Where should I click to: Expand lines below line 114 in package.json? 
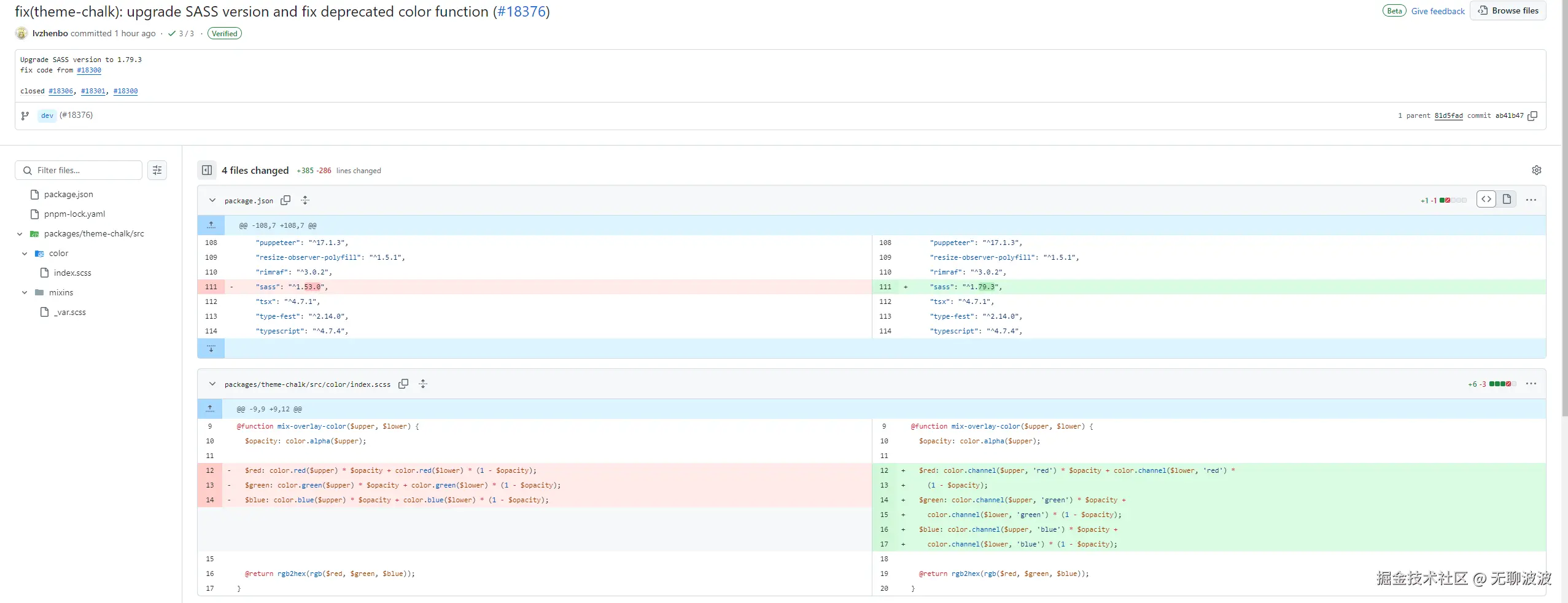tap(211, 349)
